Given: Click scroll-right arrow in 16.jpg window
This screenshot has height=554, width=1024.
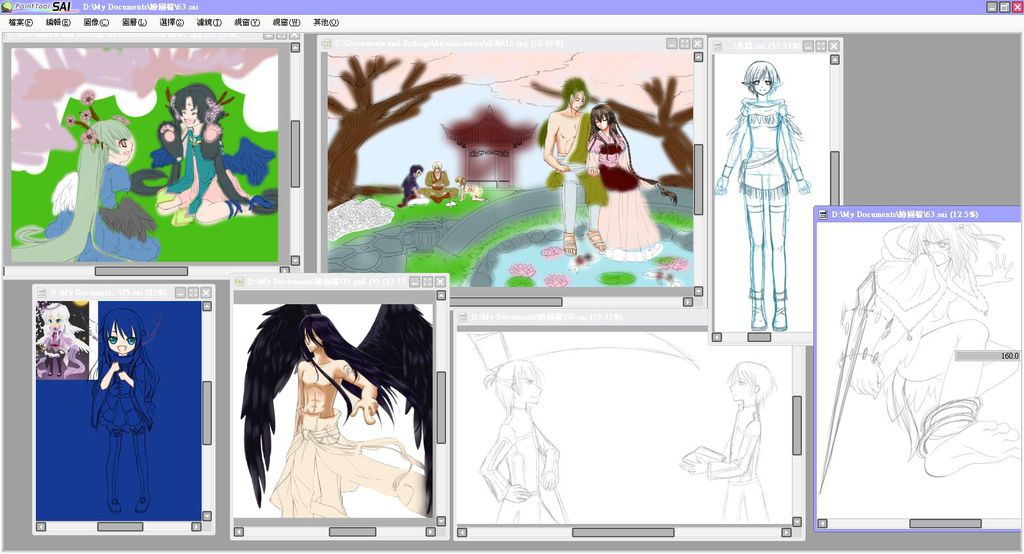Looking at the screenshot, I should (687, 302).
